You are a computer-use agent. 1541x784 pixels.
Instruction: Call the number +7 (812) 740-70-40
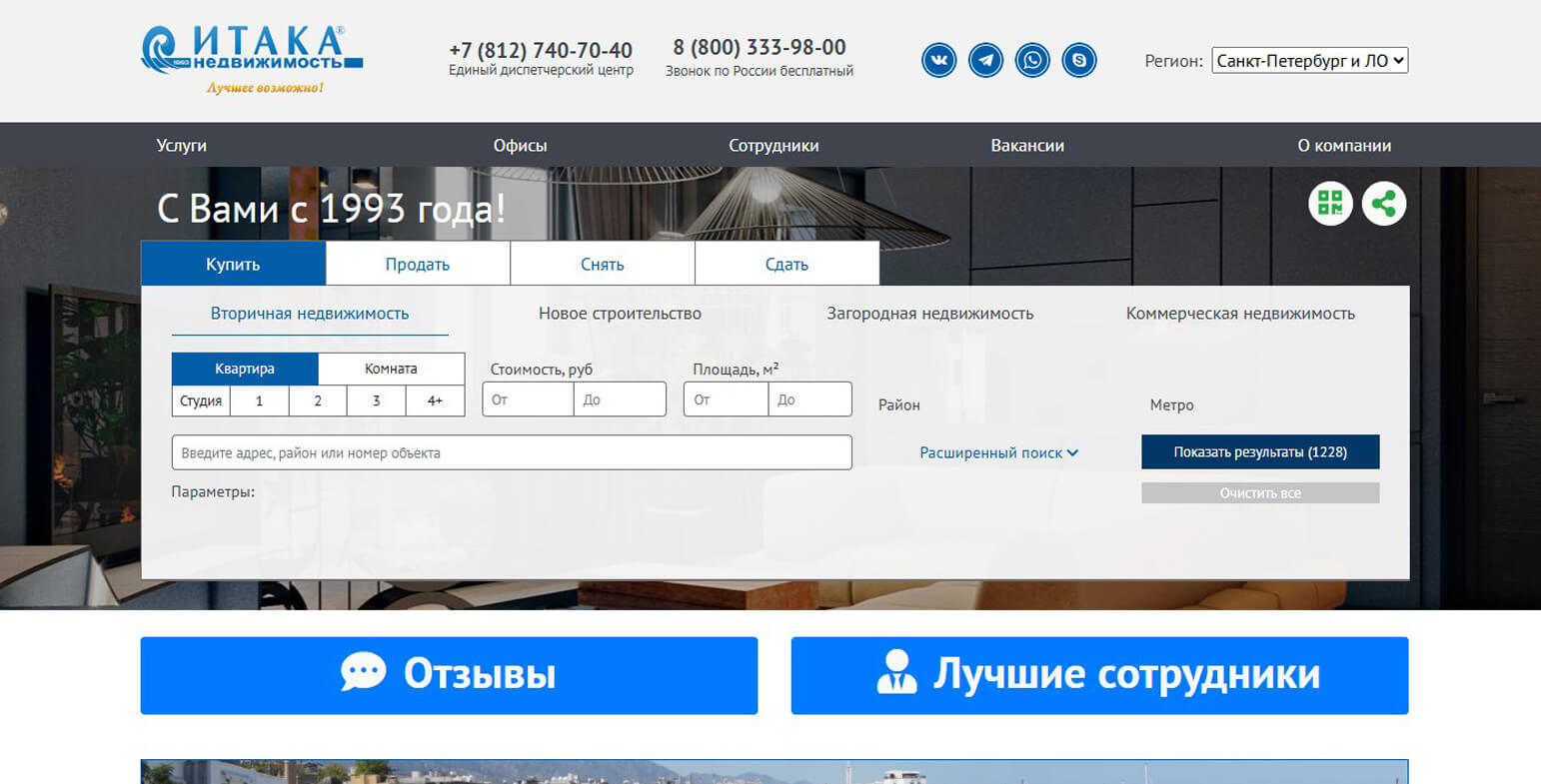[541, 50]
